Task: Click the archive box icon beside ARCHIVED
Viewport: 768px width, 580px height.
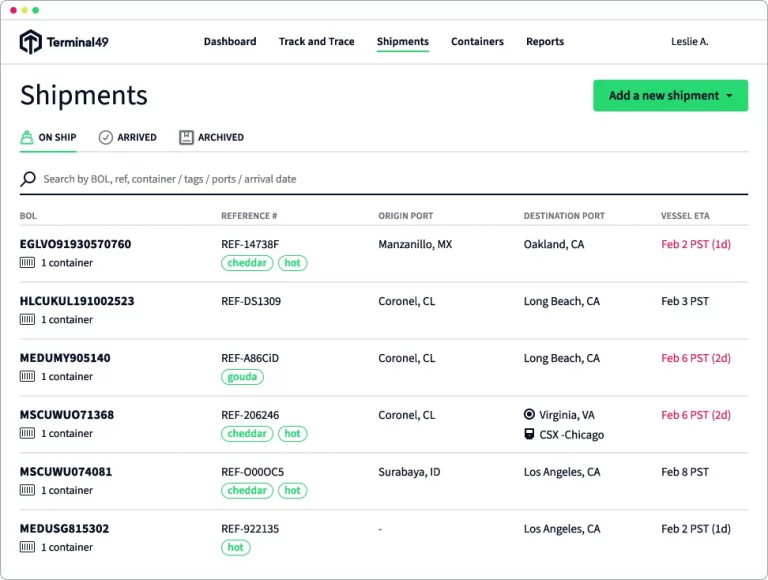Action: click(186, 137)
